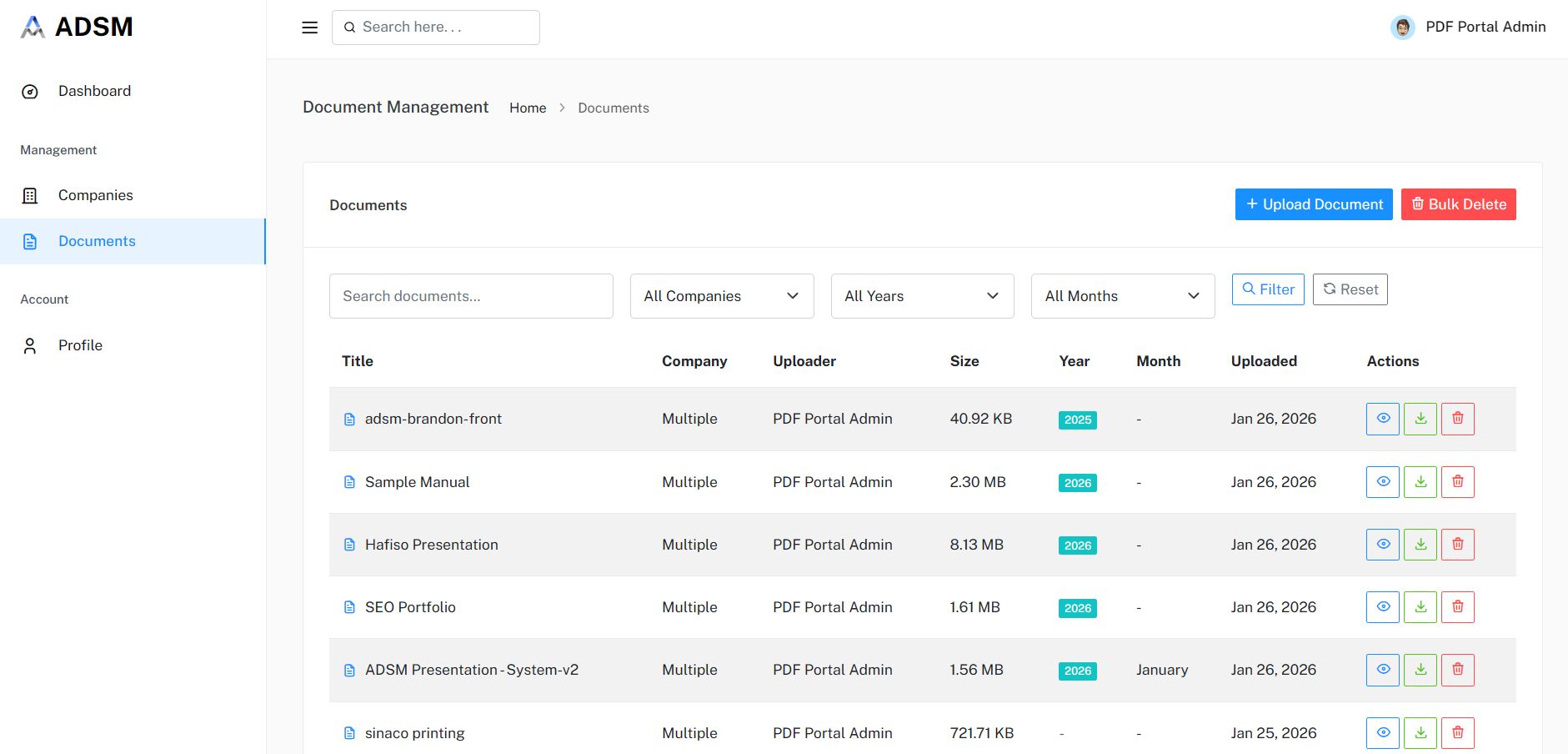The image size is (1568, 754).
Task: Open the Profile sidebar item
Action: pyautogui.click(x=80, y=345)
